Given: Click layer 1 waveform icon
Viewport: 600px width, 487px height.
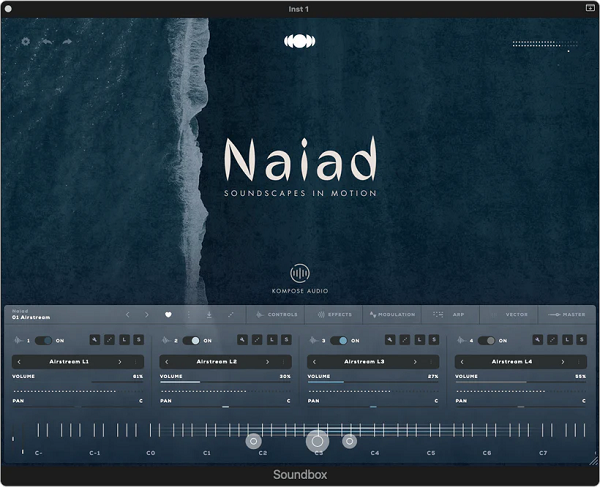Looking at the screenshot, I should 18,340.
